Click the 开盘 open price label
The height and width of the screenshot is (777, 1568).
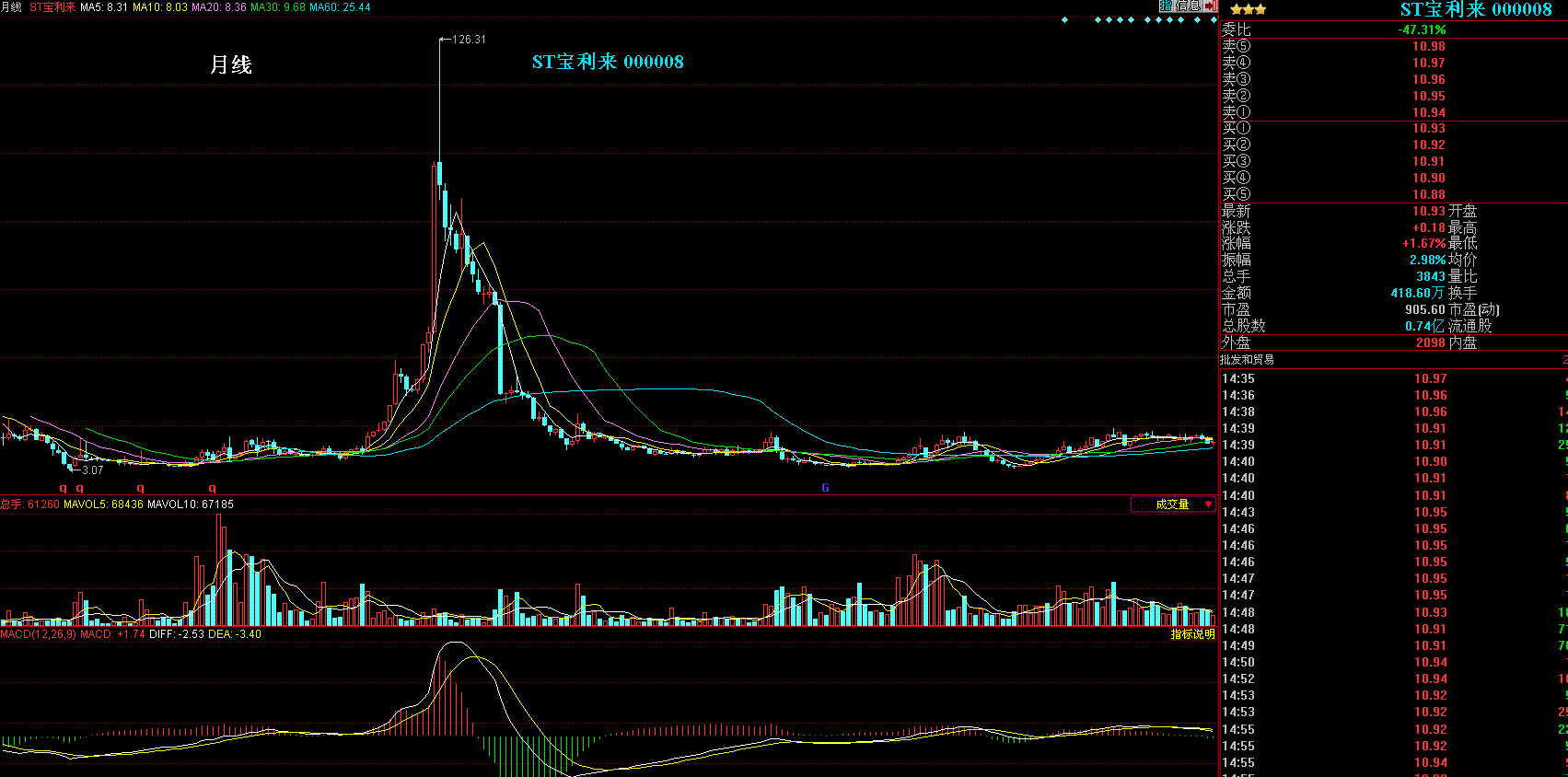point(1463,211)
